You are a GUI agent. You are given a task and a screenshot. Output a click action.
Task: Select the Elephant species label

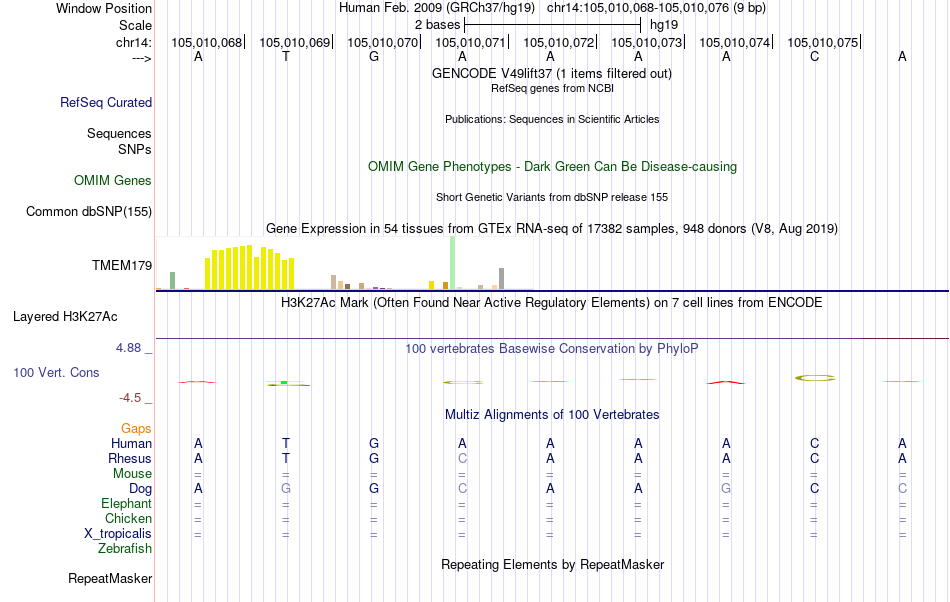(x=127, y=503)
